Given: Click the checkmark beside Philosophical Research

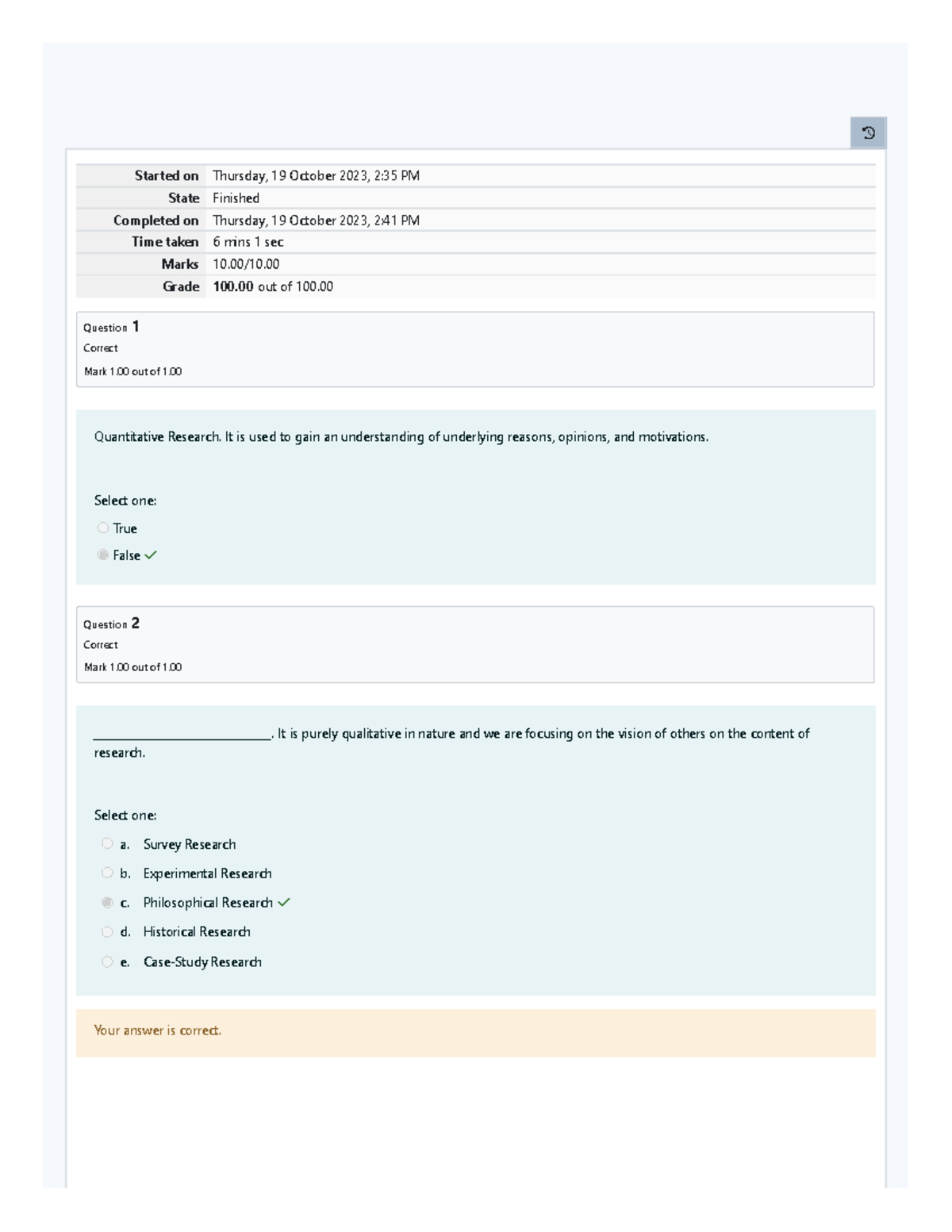Looking at the screenshot, I should point(286,902).
